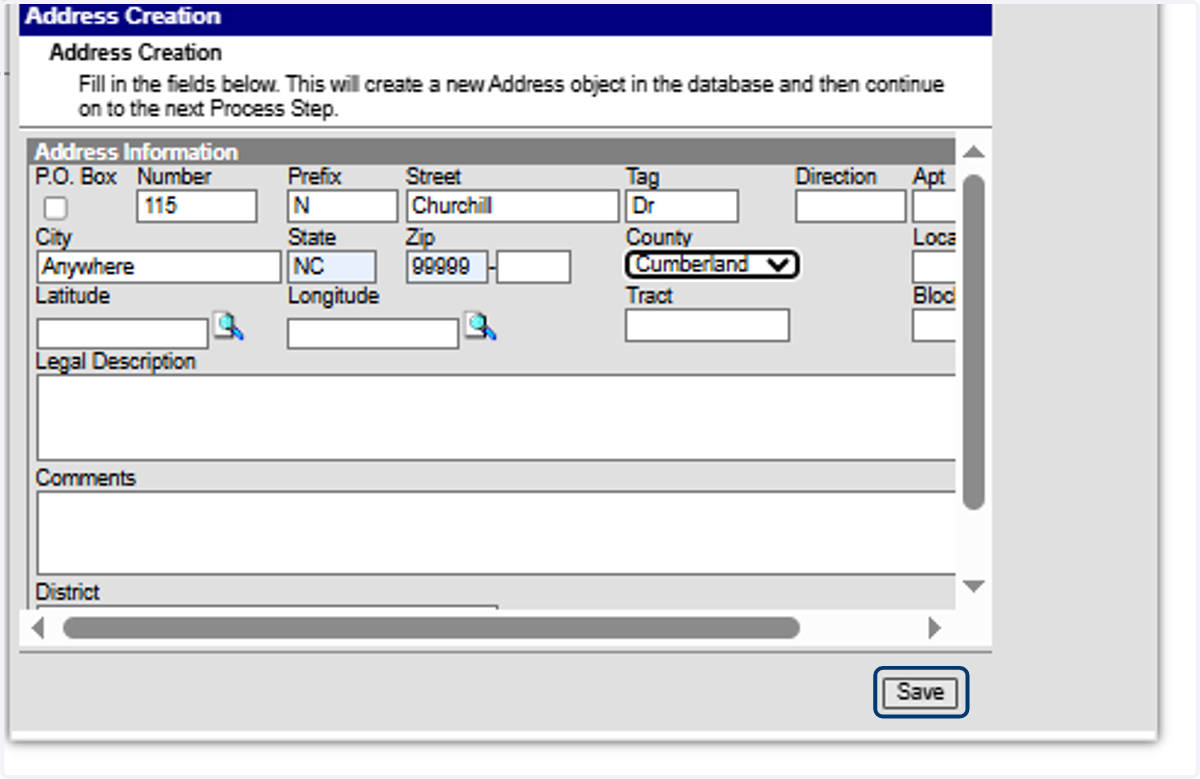This screenshot has height=779, width=1200.
Task: Select the Tag field containing Dr
Action: pyautogui.click(x=682, y=207)
